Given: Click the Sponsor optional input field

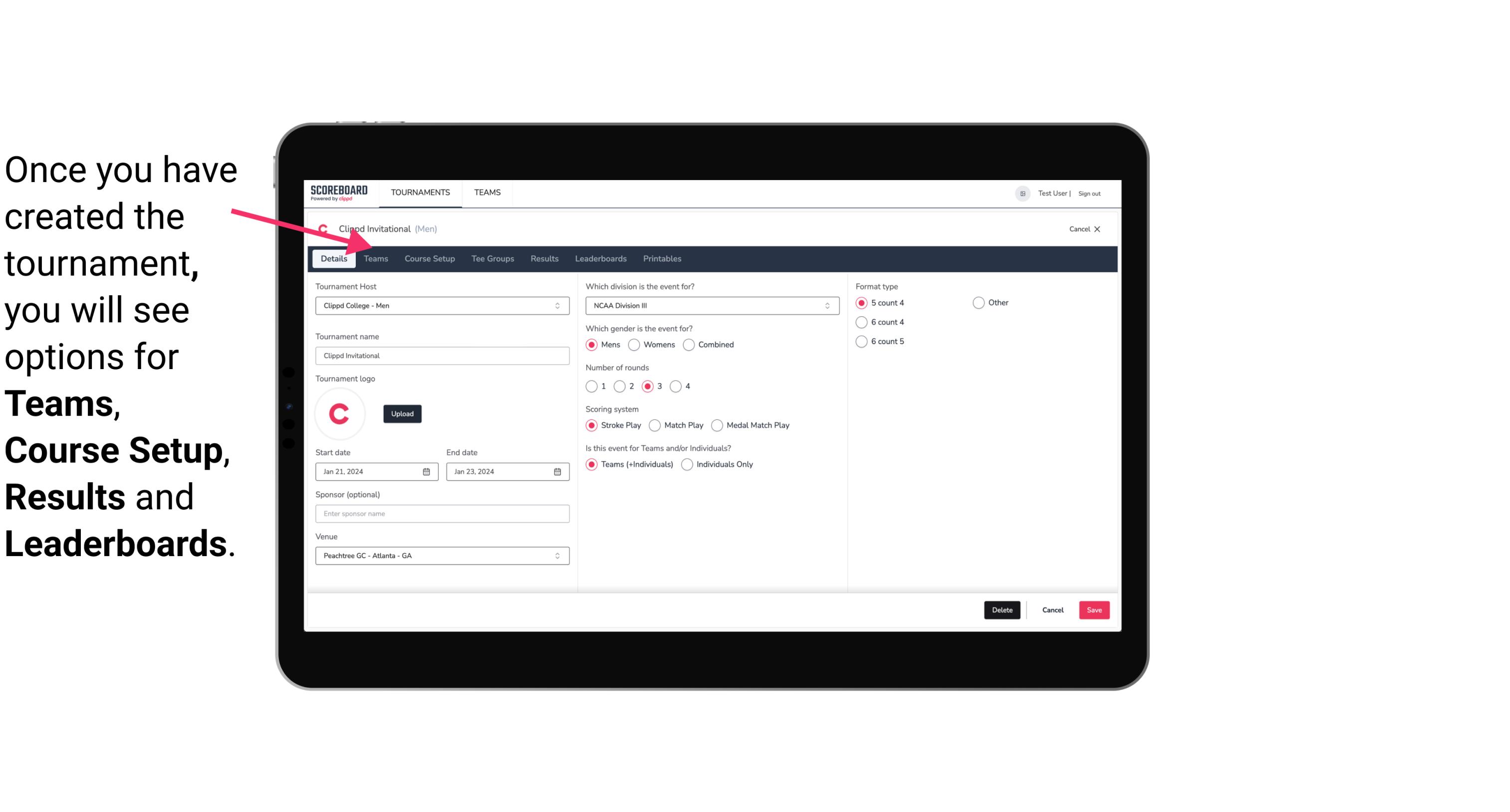Looking at the screenshot, I should [x=441, y=513].
